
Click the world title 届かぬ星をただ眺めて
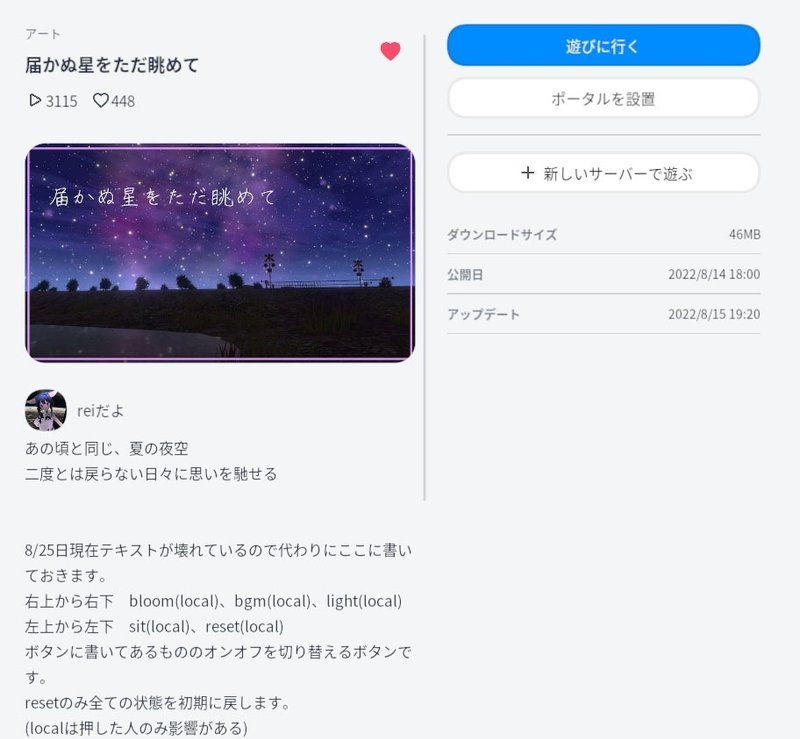(112, 65)
